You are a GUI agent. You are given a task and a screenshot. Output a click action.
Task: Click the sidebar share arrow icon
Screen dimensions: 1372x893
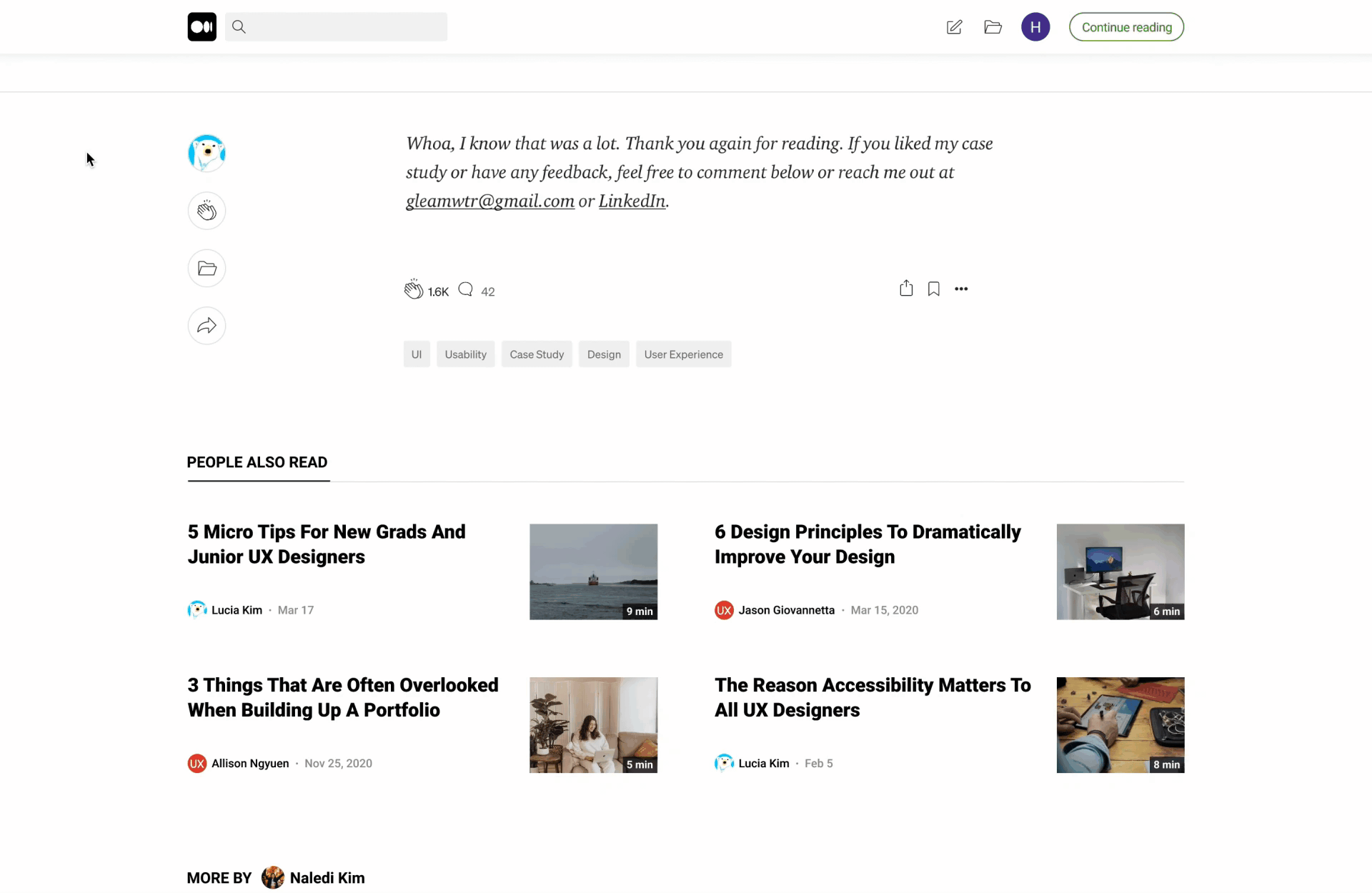click(207, 326)
